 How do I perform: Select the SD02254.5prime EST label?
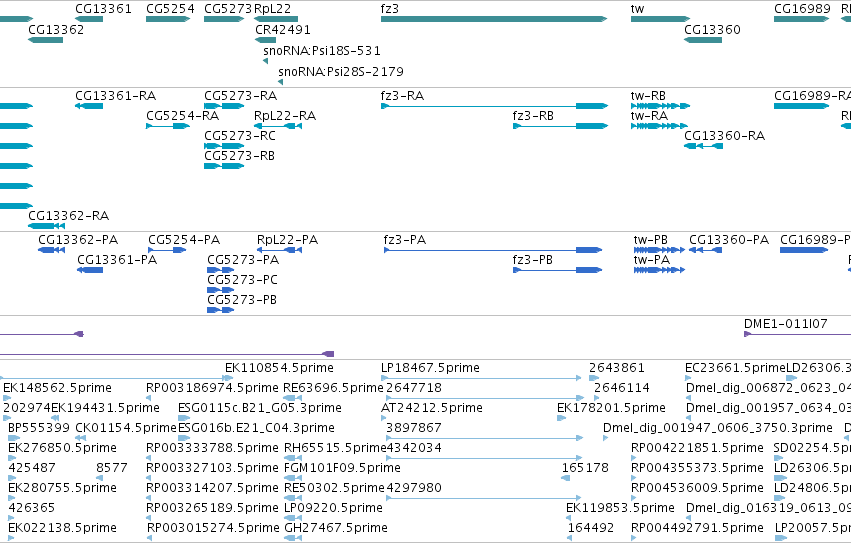(812, 448)
